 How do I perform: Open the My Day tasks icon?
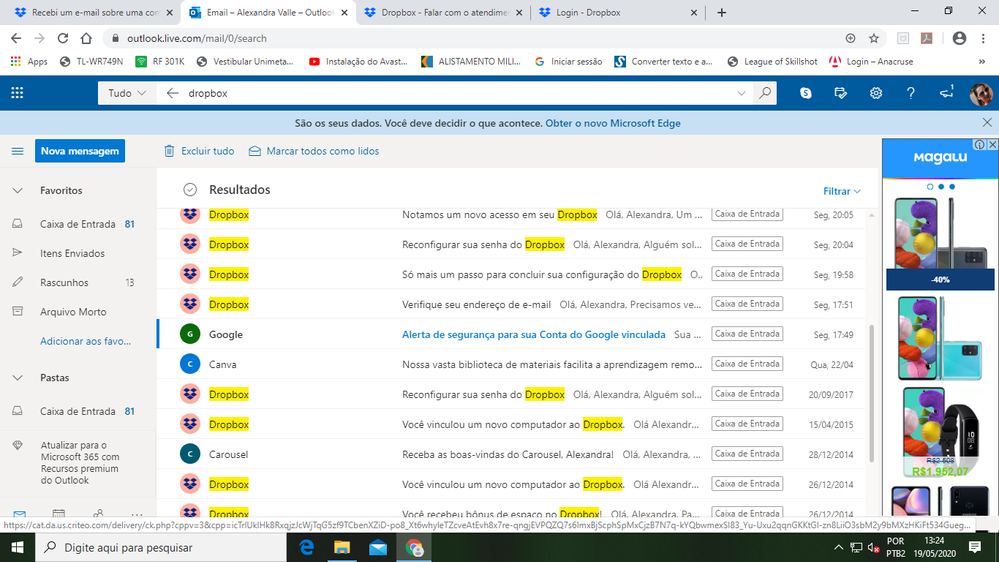pyautogui.click(x=840, y=93)
